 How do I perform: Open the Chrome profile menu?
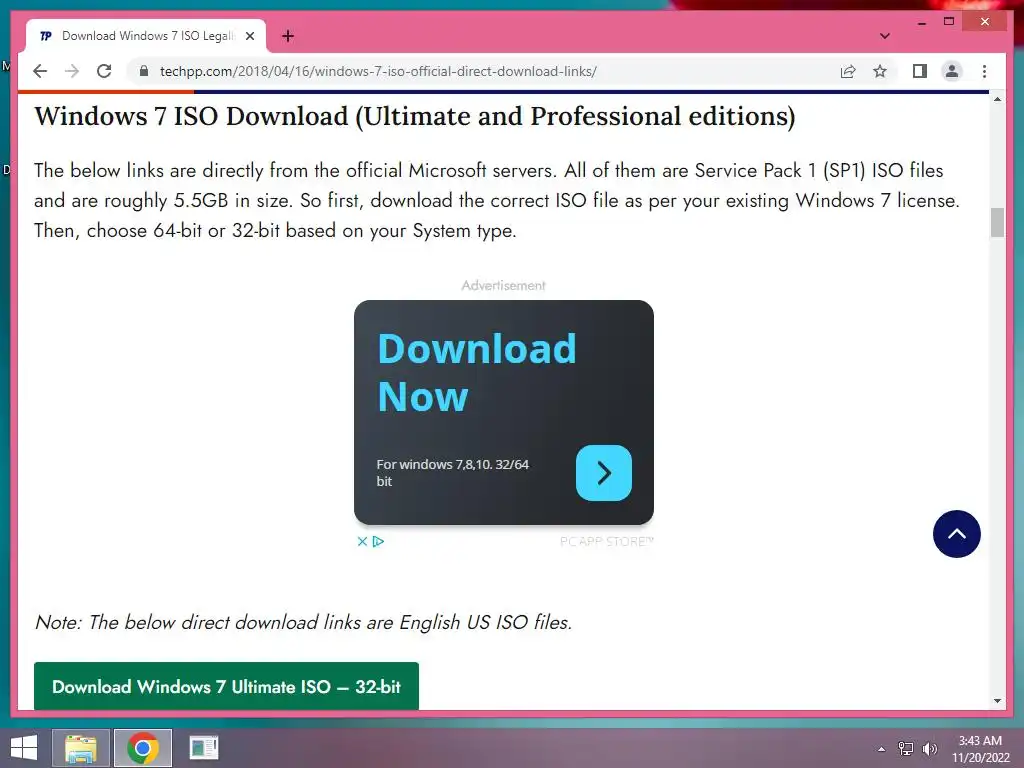952,71
